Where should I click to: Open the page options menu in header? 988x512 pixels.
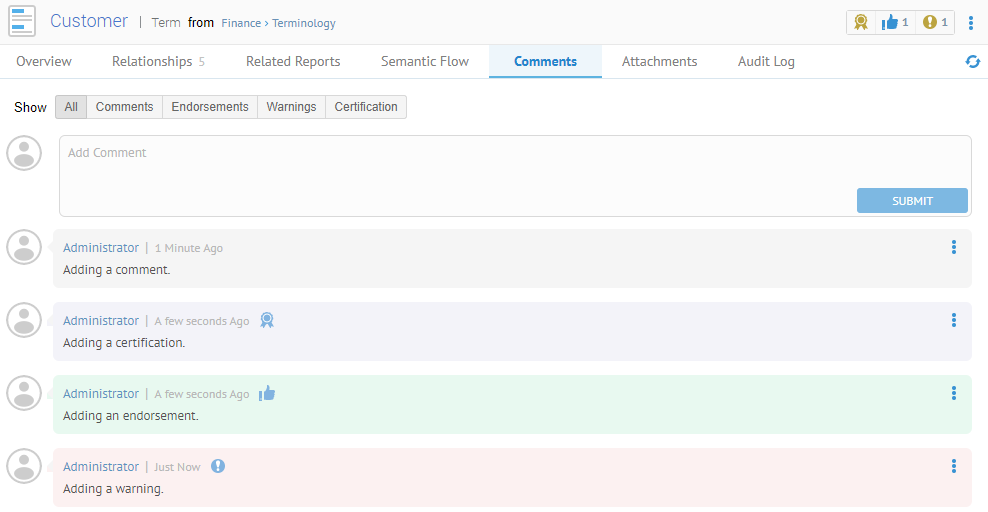coord(971,22)
